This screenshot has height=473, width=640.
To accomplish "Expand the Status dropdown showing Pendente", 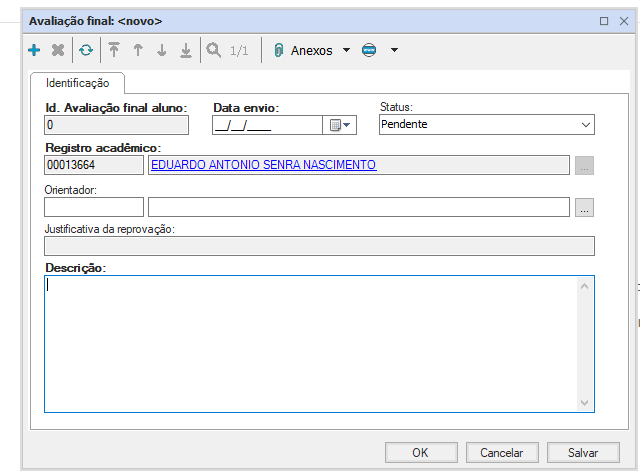I will pyautogui.click(x=585, y=125).
